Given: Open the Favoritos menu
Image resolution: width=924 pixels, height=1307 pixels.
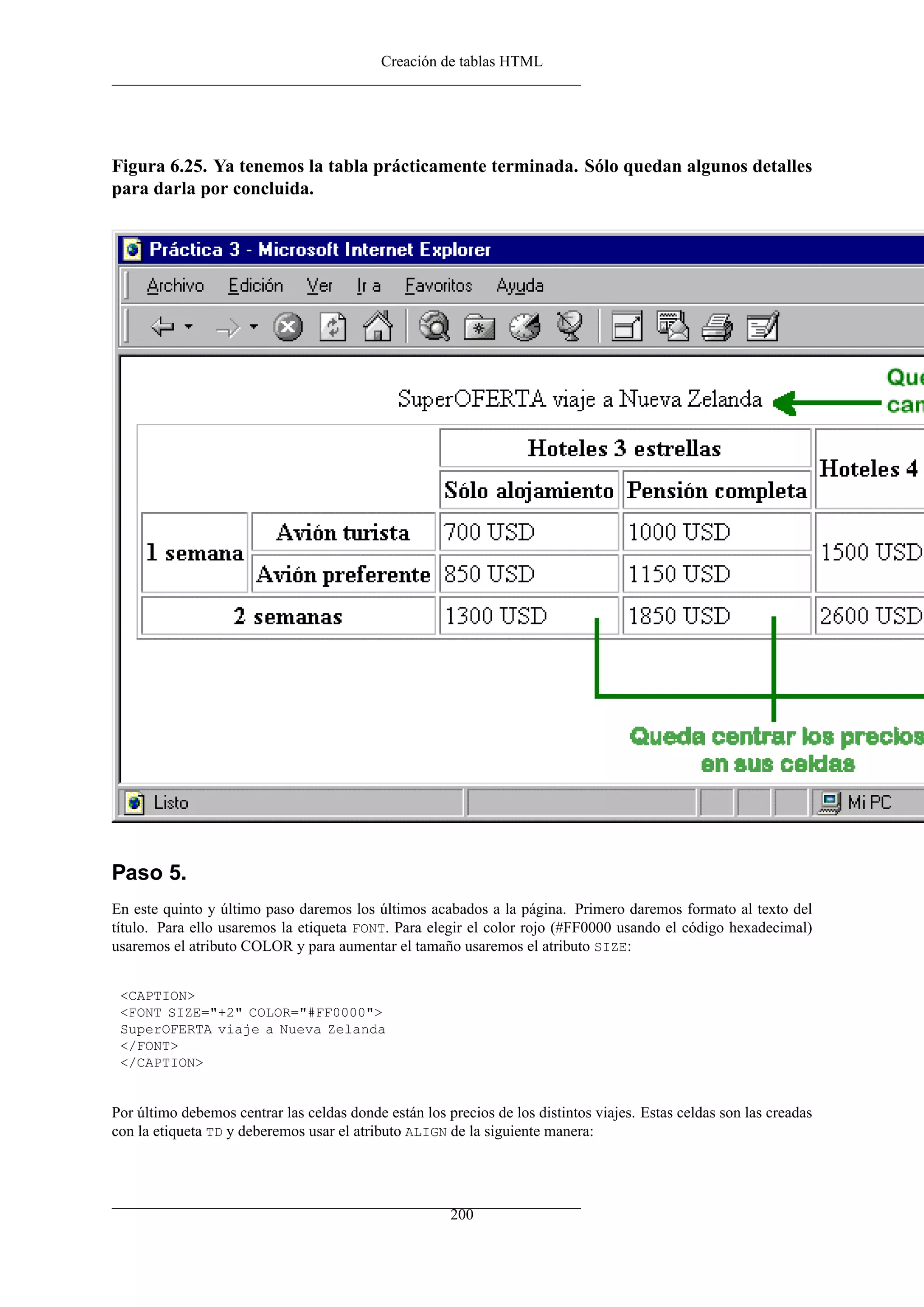Looking at the screenshot, I should [439, 285].
